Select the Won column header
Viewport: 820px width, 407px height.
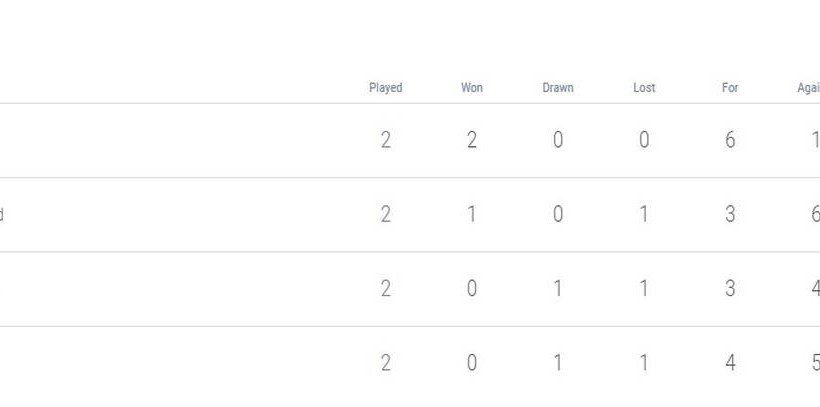point(471,88)
